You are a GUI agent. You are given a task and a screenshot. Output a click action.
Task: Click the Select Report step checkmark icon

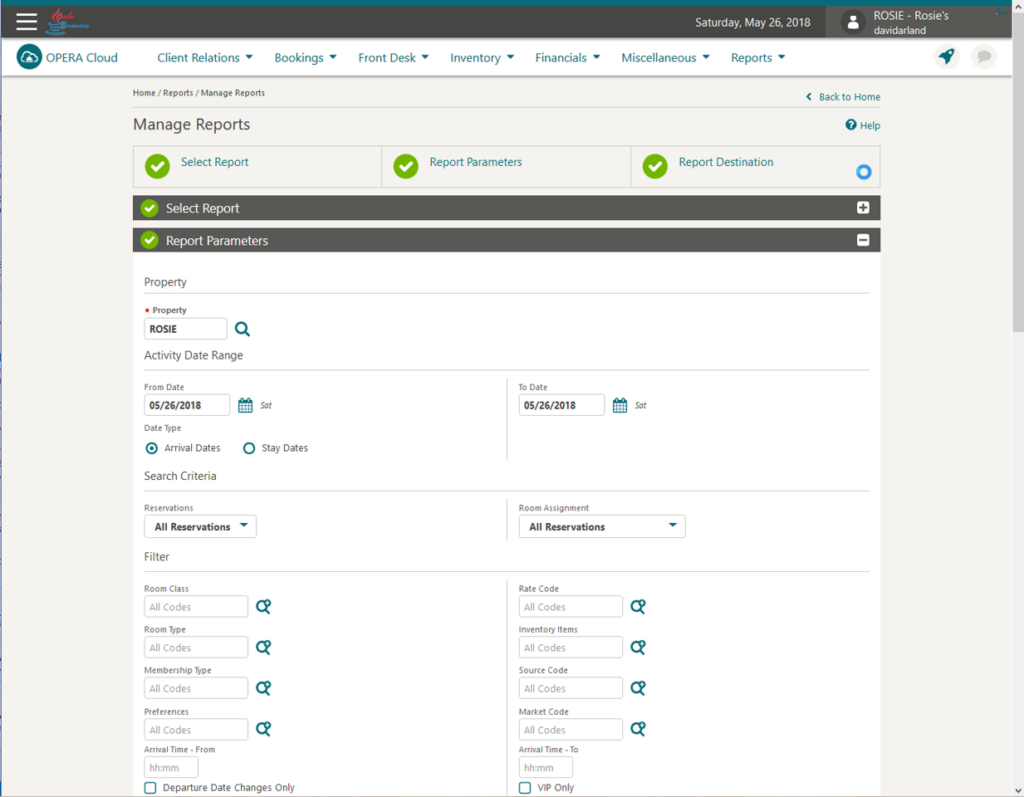157,166
